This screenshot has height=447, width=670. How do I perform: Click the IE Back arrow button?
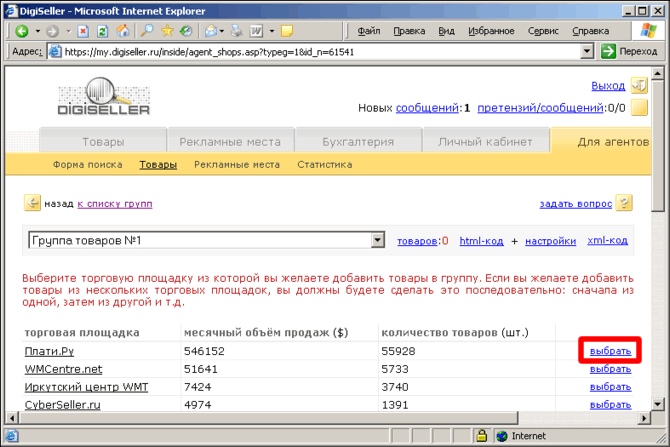pyautogui.click(x=22, y=31)
